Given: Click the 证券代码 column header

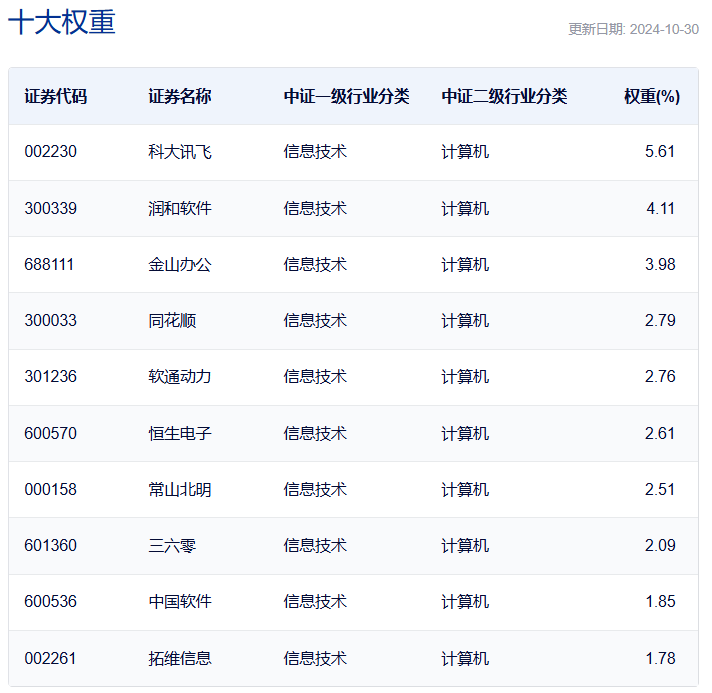Looking at the screenshot, I should tap(56, 96).
